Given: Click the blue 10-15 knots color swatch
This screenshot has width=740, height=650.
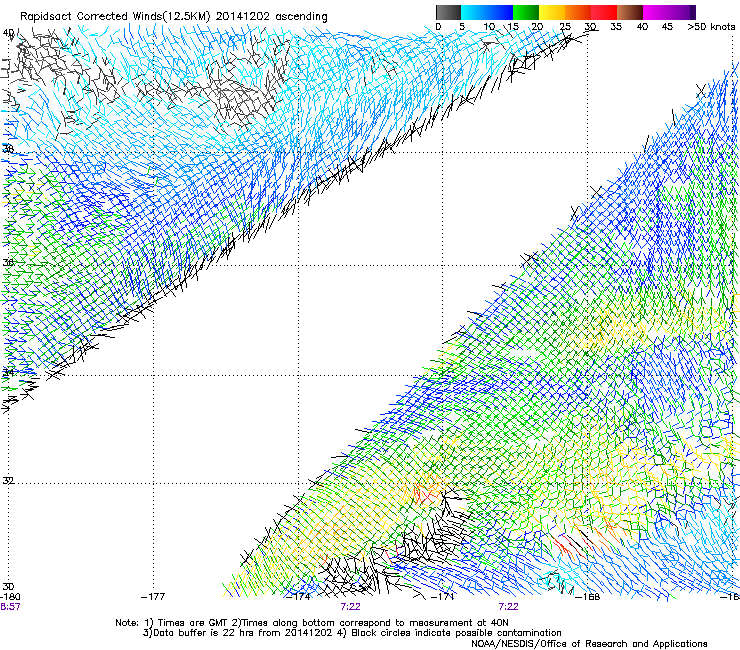Looking at the screenshot, I should (500, 12).
